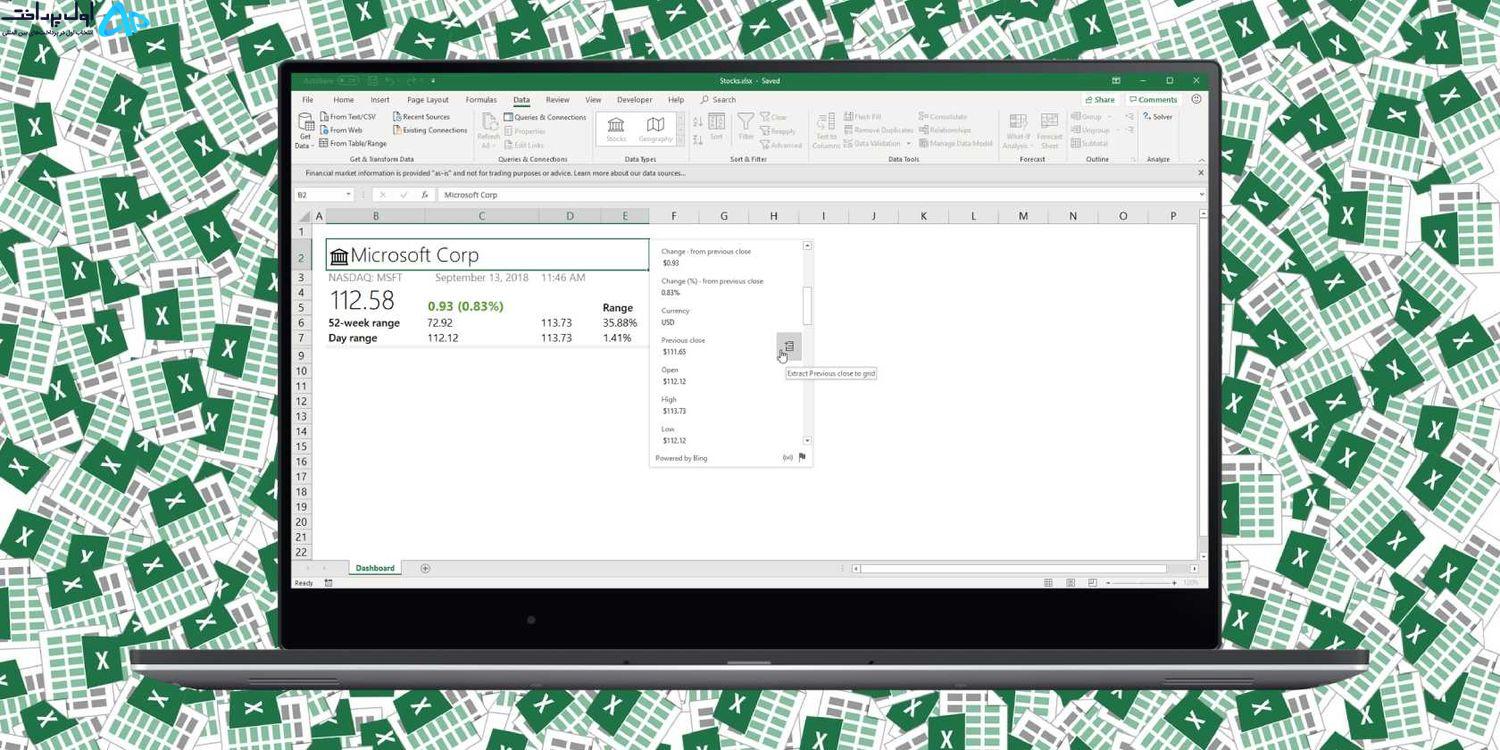Toggle the Filter funnel button
Viewport: 1500px width, 750px height.
point(746,126)
